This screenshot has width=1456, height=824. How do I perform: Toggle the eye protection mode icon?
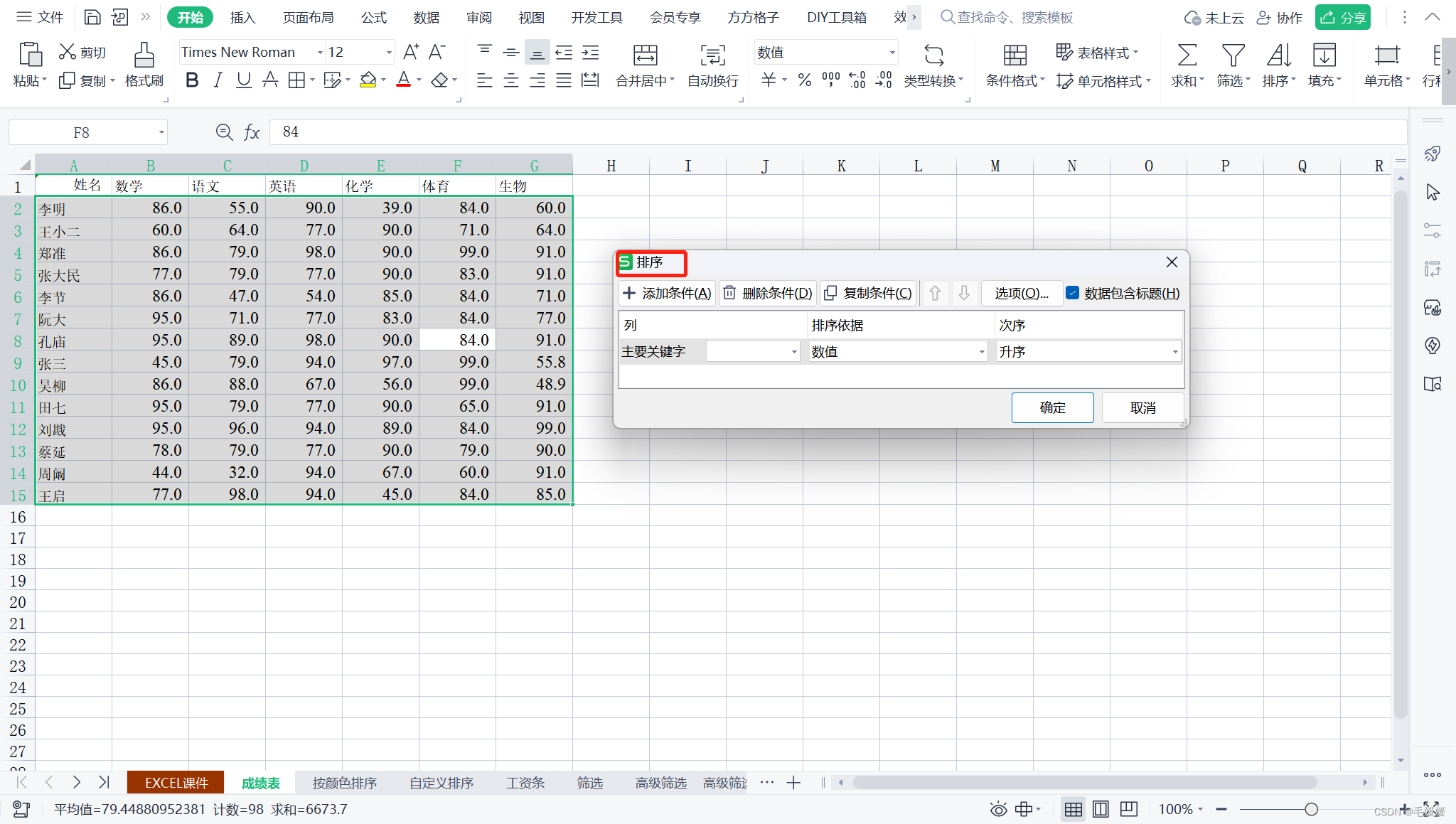998,809
